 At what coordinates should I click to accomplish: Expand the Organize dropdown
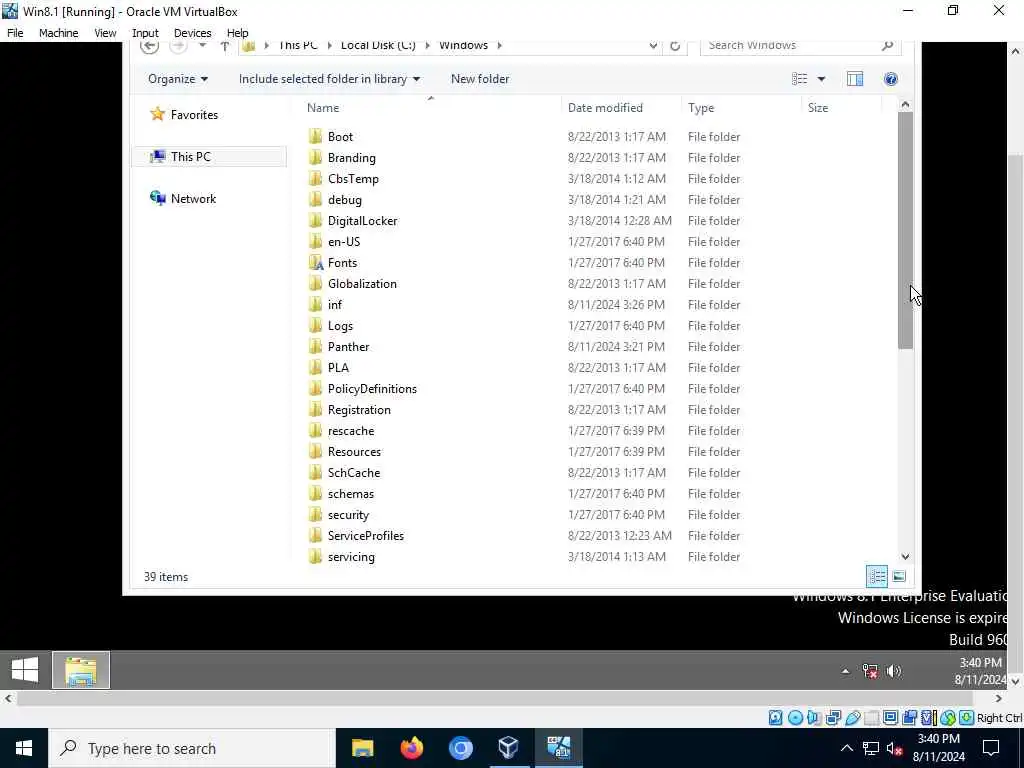[178, 79]
